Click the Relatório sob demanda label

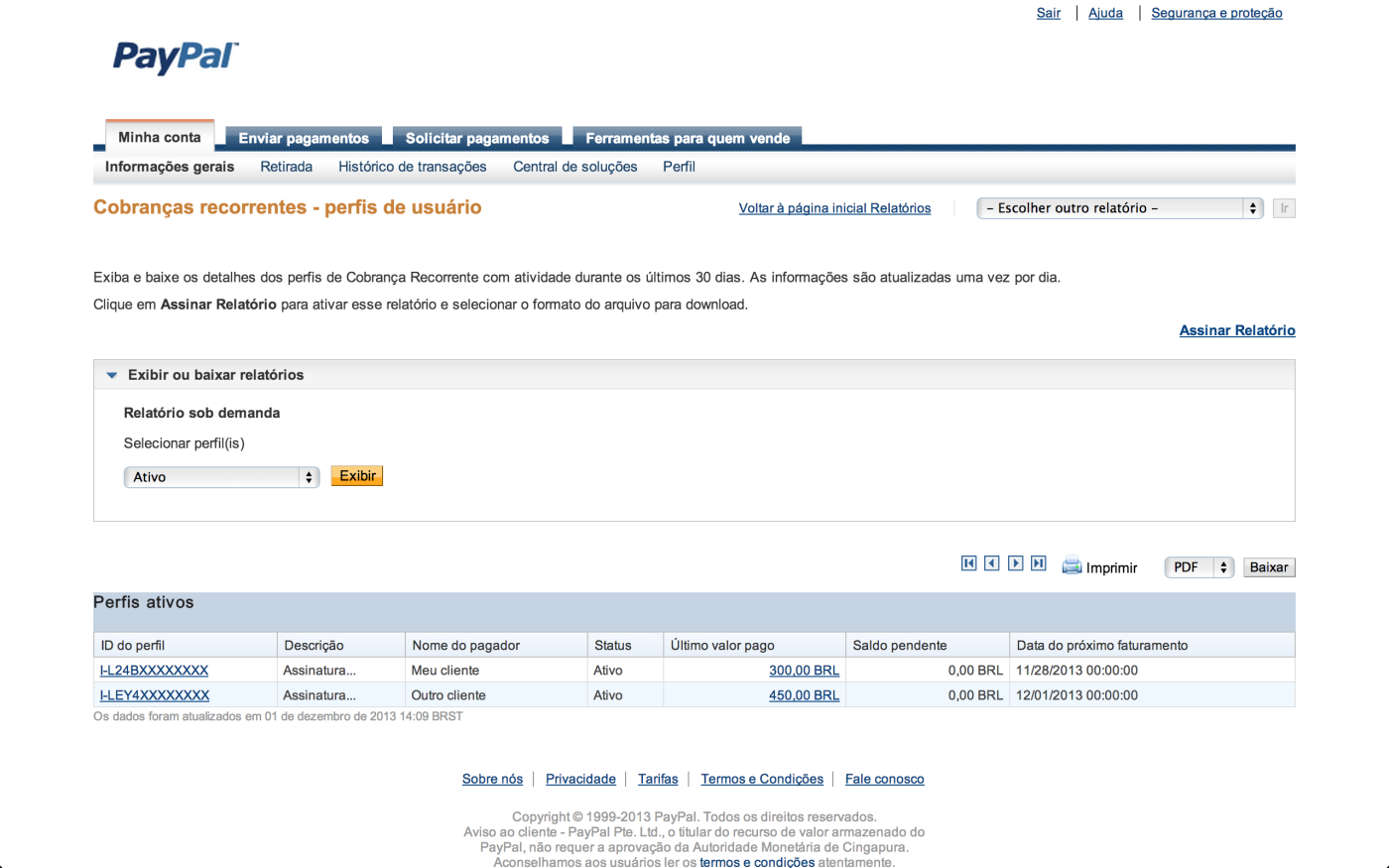pos(201,413)
